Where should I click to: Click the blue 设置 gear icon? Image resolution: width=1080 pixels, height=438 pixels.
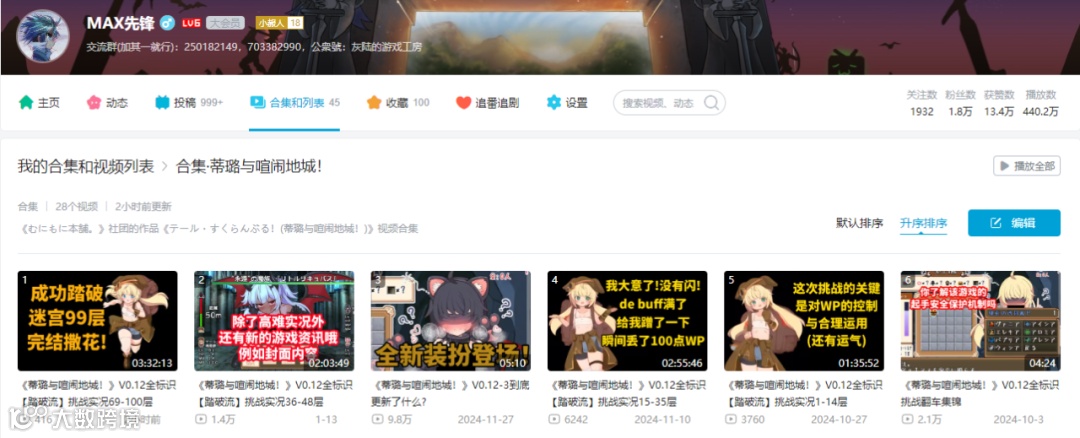click(554, 103)
